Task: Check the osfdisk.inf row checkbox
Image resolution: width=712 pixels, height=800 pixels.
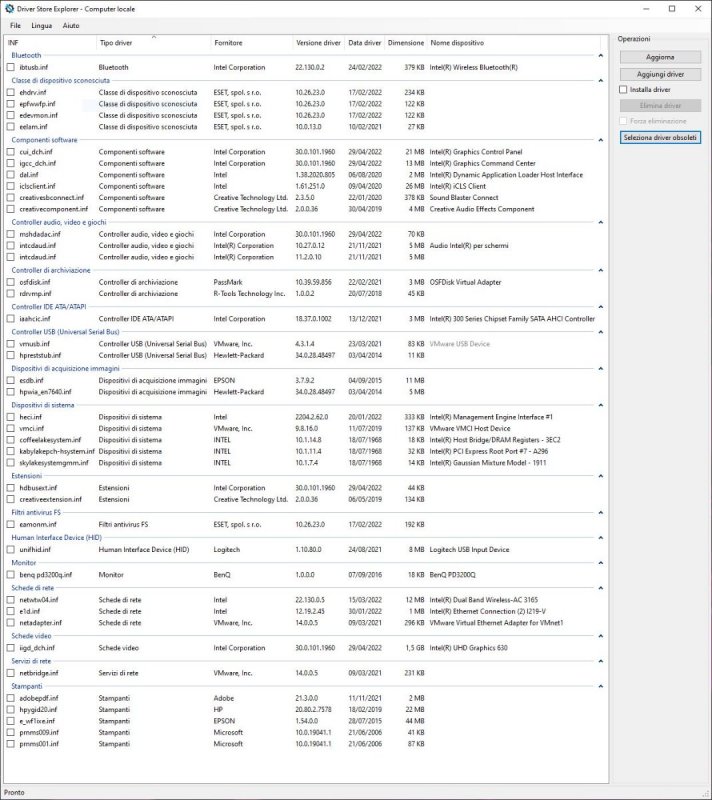Action: [11, 282]
